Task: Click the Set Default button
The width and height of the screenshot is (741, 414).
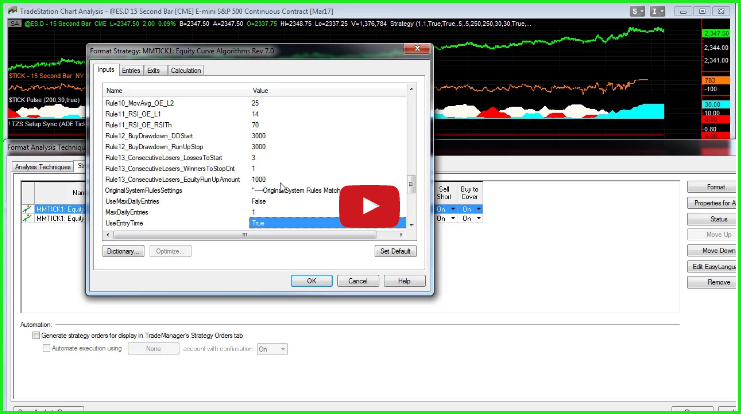Action: pyautogui.click(x=395, y=251)
